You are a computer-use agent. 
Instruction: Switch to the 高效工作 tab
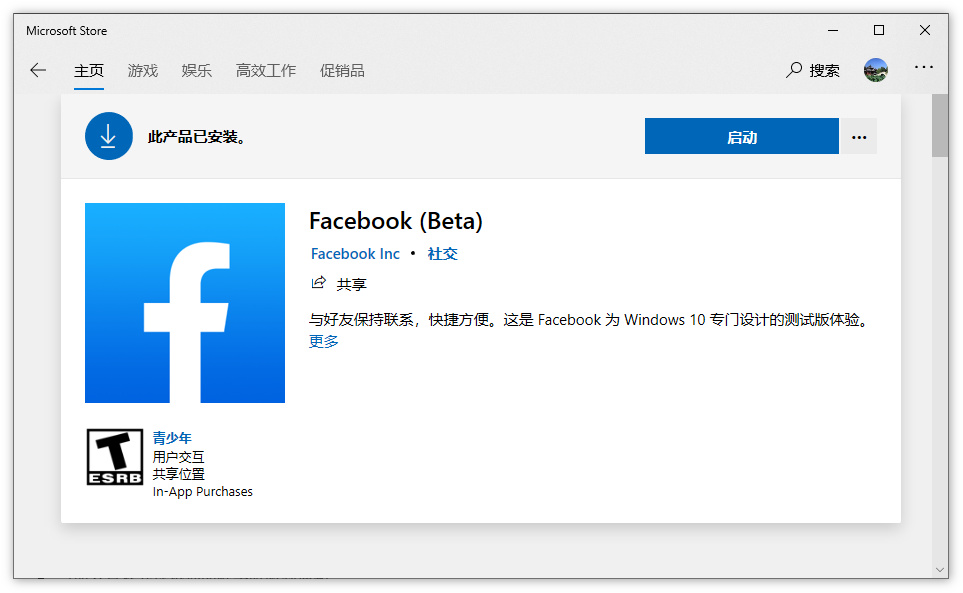pos(265,70)
